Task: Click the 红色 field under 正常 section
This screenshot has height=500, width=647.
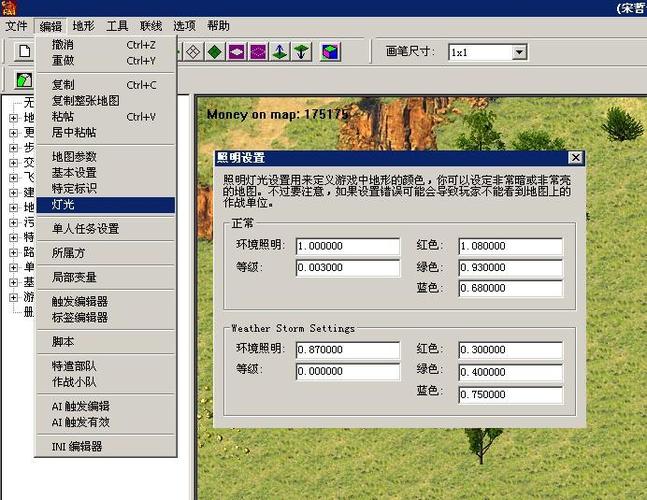Action: tap(510, 246)
